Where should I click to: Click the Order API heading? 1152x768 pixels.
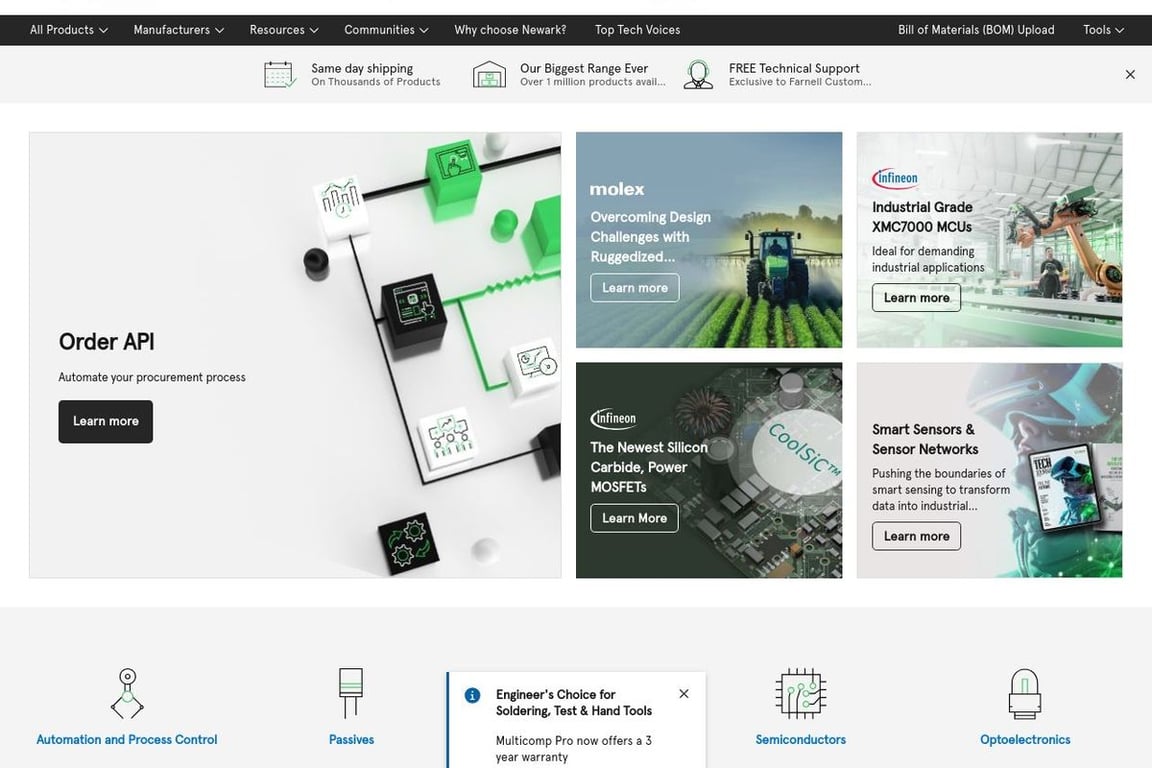tap(107, 342)
